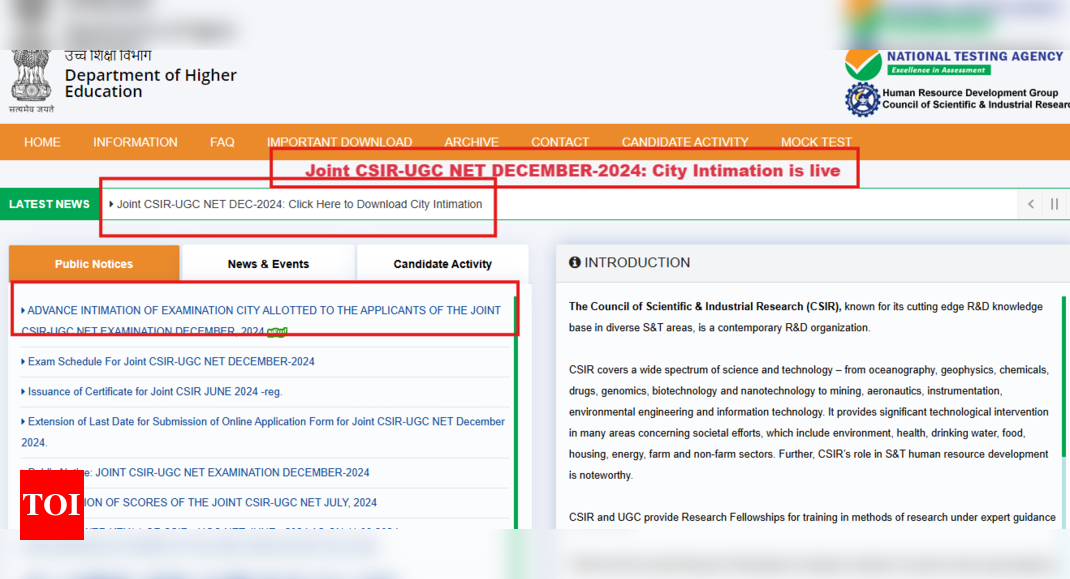
Task: Go to the FAQ page
Action: (x=222, y=142)
